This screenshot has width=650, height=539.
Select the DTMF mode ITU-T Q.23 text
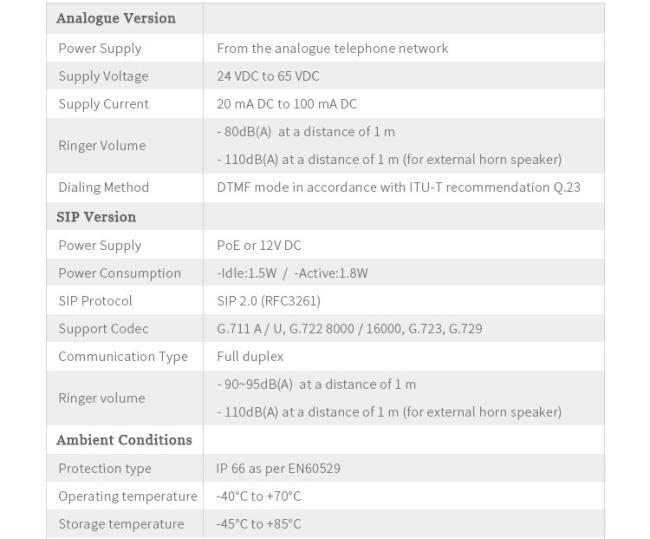(398, 187)
